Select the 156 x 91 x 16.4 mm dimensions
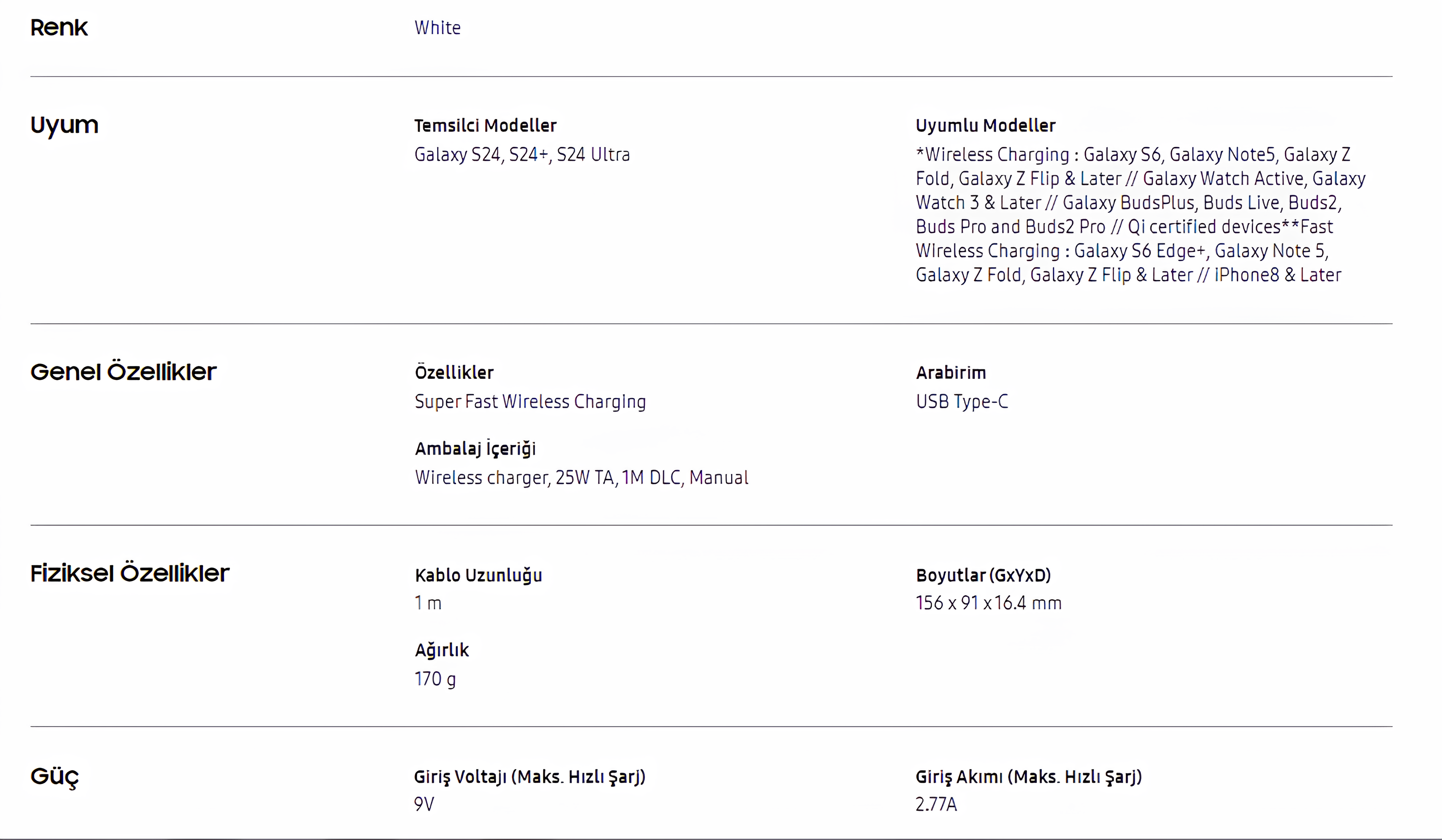Image resolution: width=1442 pixels, height=840 pixels. [x=988, y=602]
